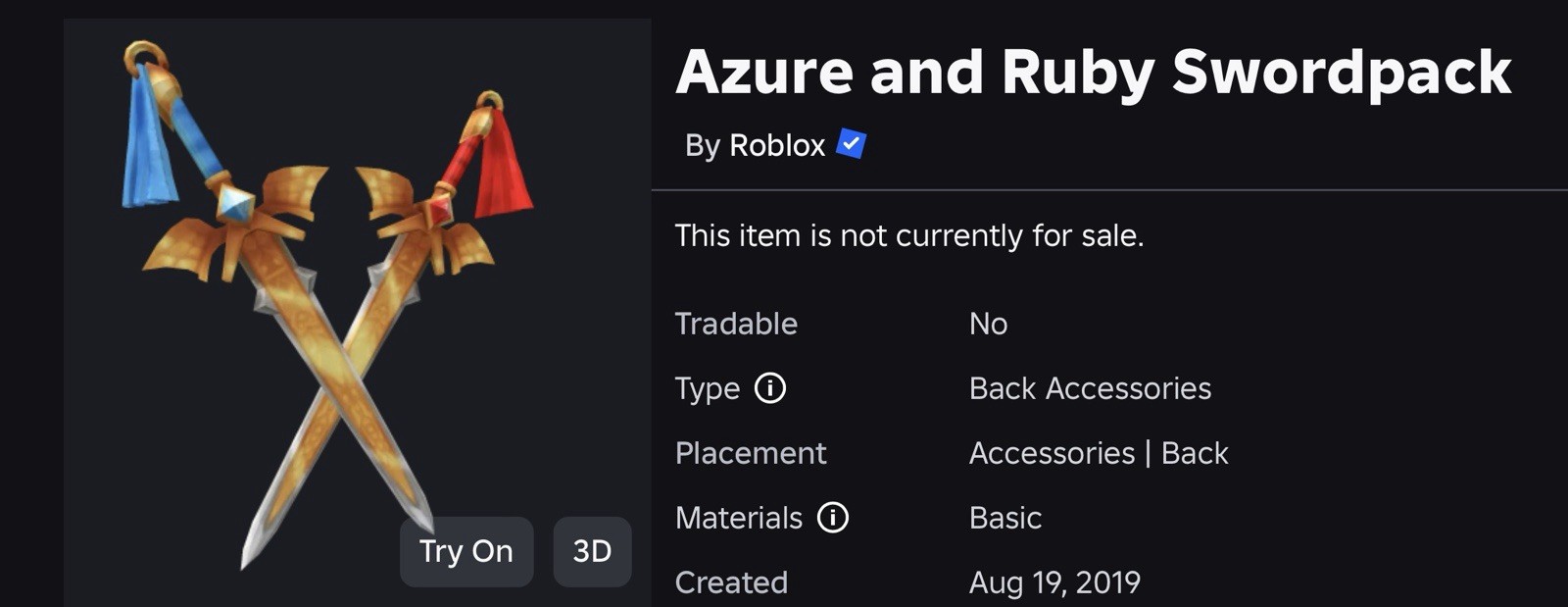Viewport: 1568px width, 607px height.
Task: Open the Roblox creator link
Action: [777, 145]
